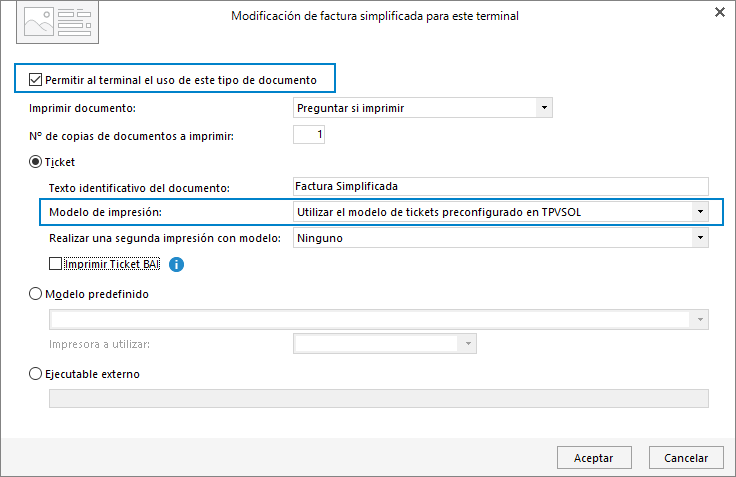Uncheck Permitir al terminal el uso checkbox
This screenshot has height=477, width=736.
35,80
